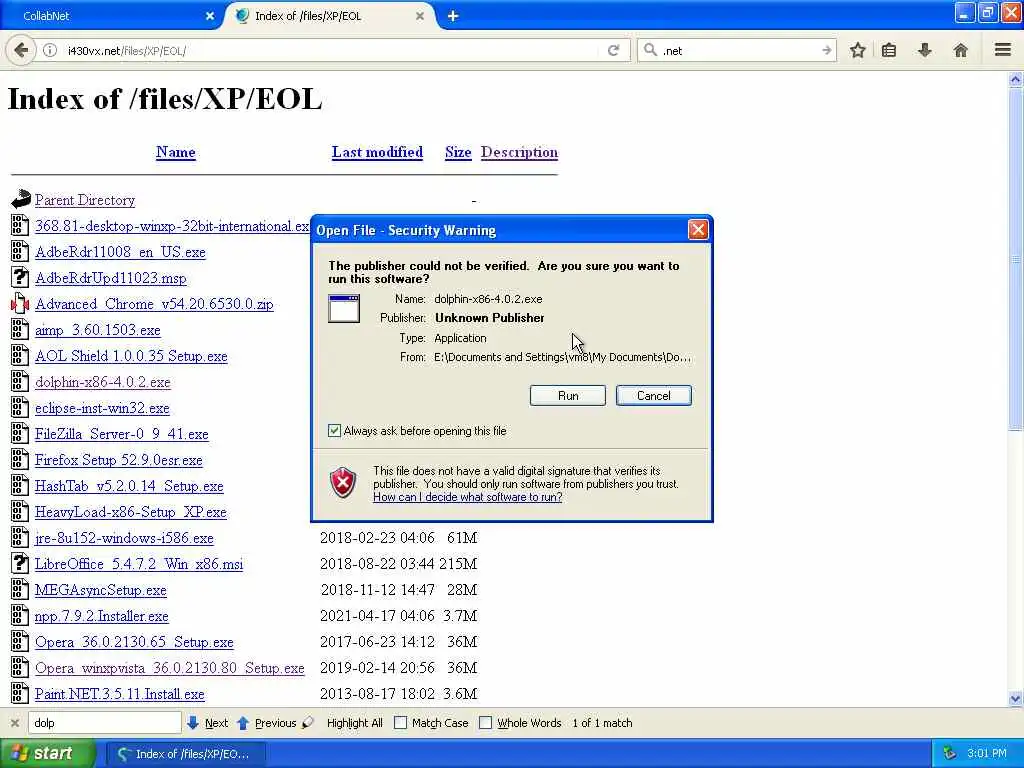Click Highlight All in the find bar
The image size is (1024, 768).
355,723
